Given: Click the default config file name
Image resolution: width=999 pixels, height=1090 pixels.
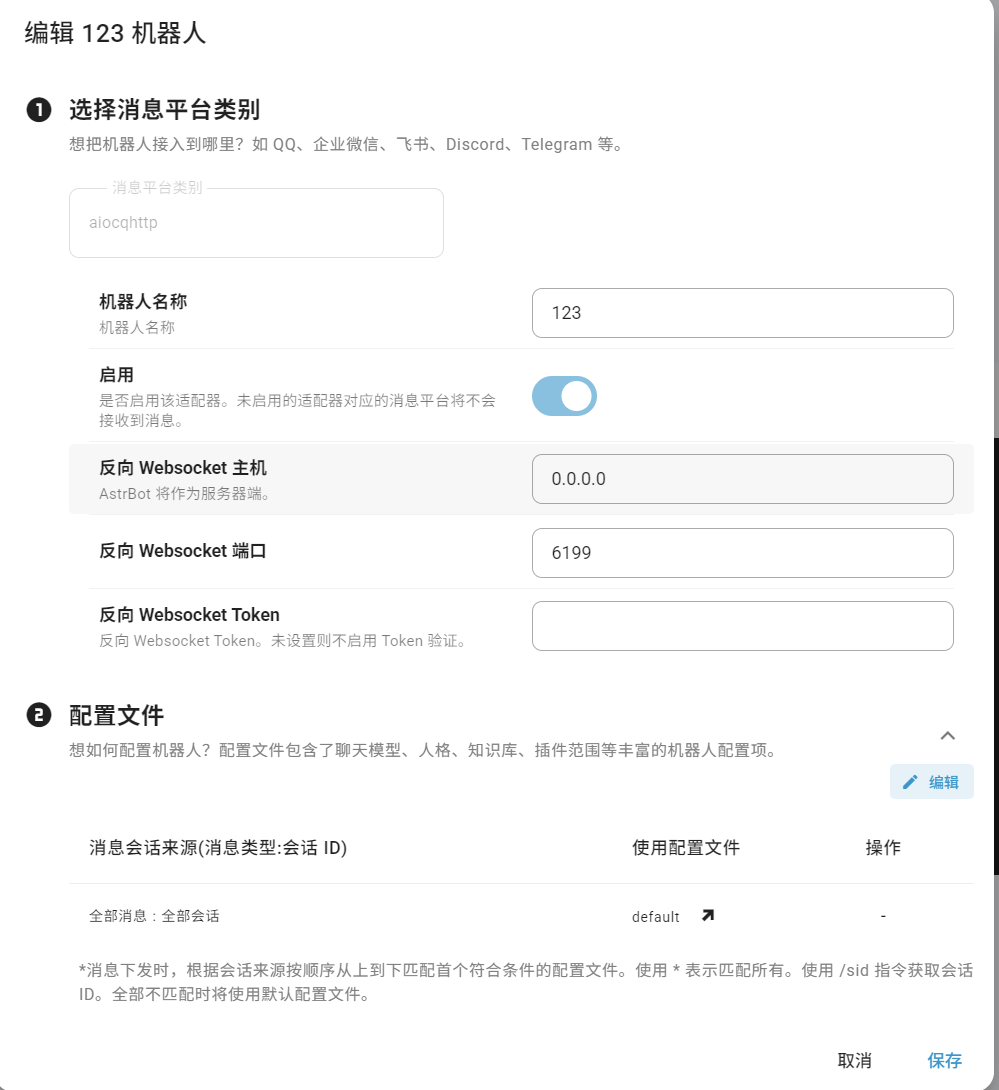Looking at the screenshot, I should coord(655,917).
